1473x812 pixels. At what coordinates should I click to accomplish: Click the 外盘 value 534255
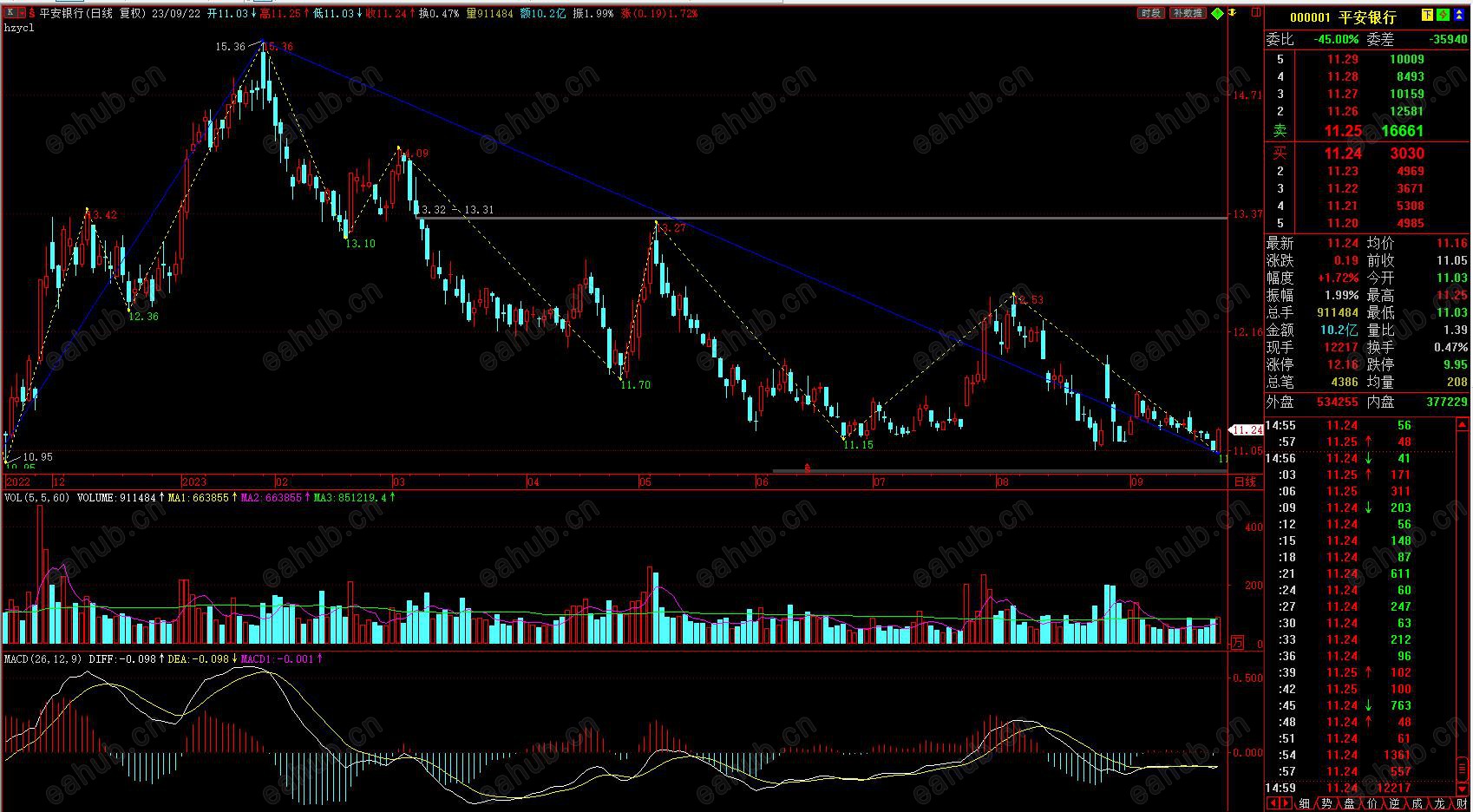1337,402
